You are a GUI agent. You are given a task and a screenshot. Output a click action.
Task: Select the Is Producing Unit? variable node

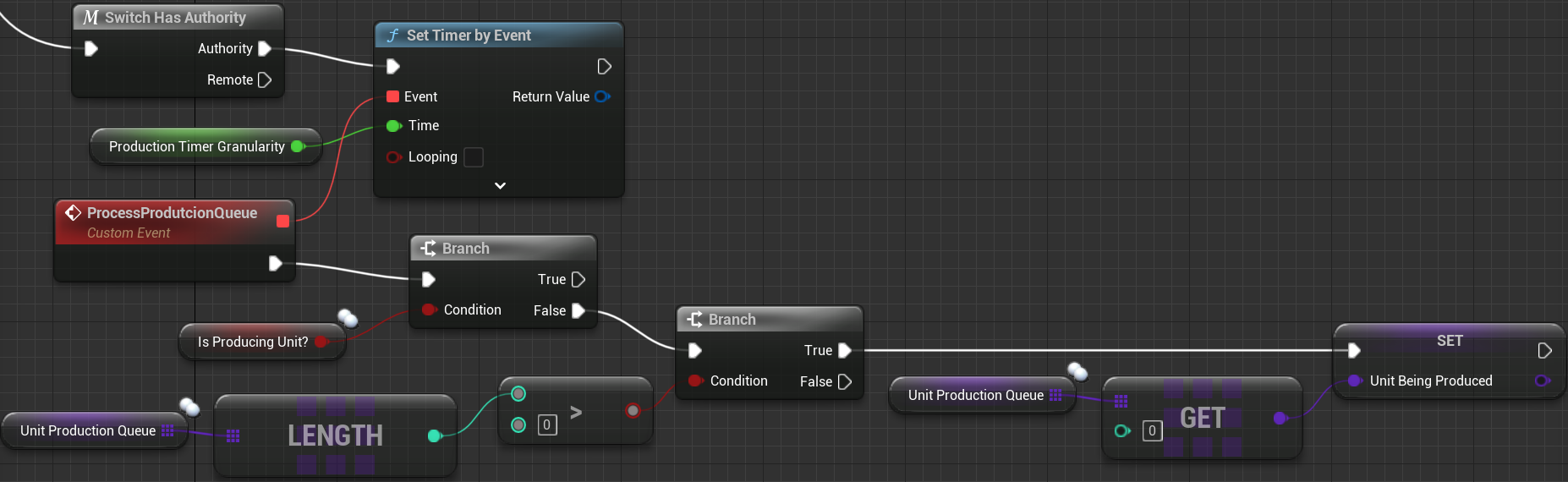point(253,342)
